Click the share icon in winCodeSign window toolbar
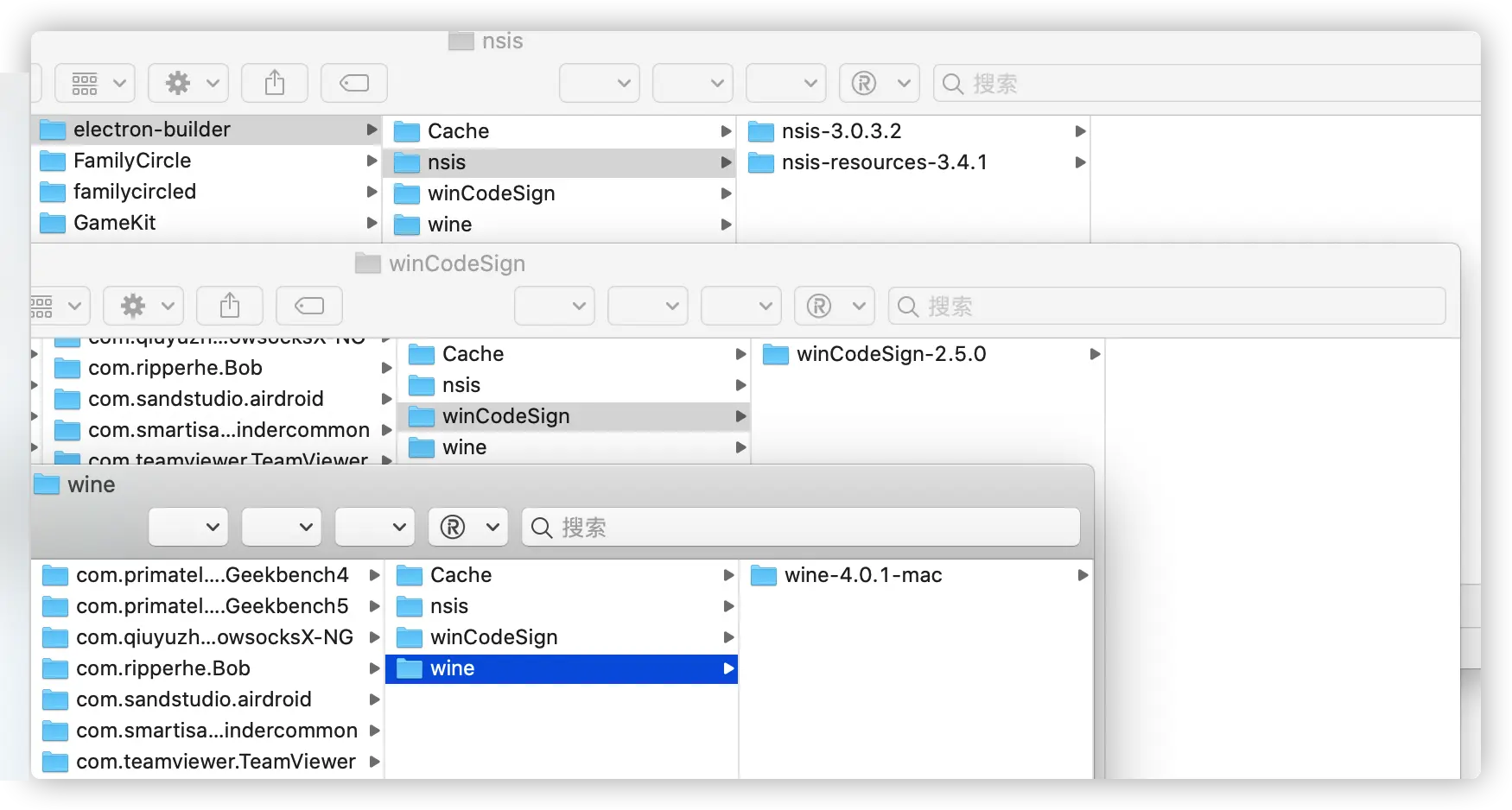 coord(230,306)
